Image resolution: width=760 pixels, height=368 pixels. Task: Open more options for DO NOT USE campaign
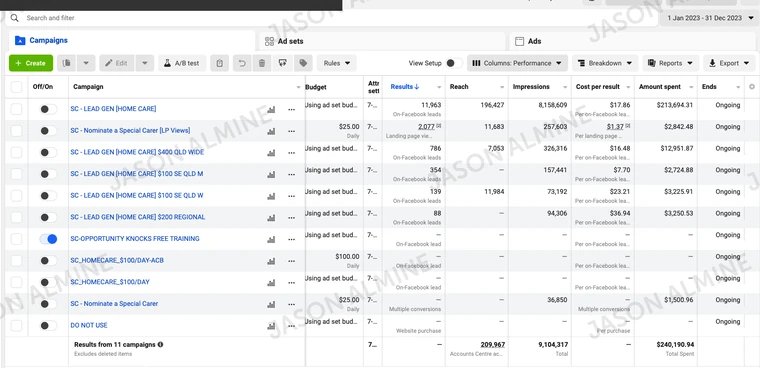point(291,326)
